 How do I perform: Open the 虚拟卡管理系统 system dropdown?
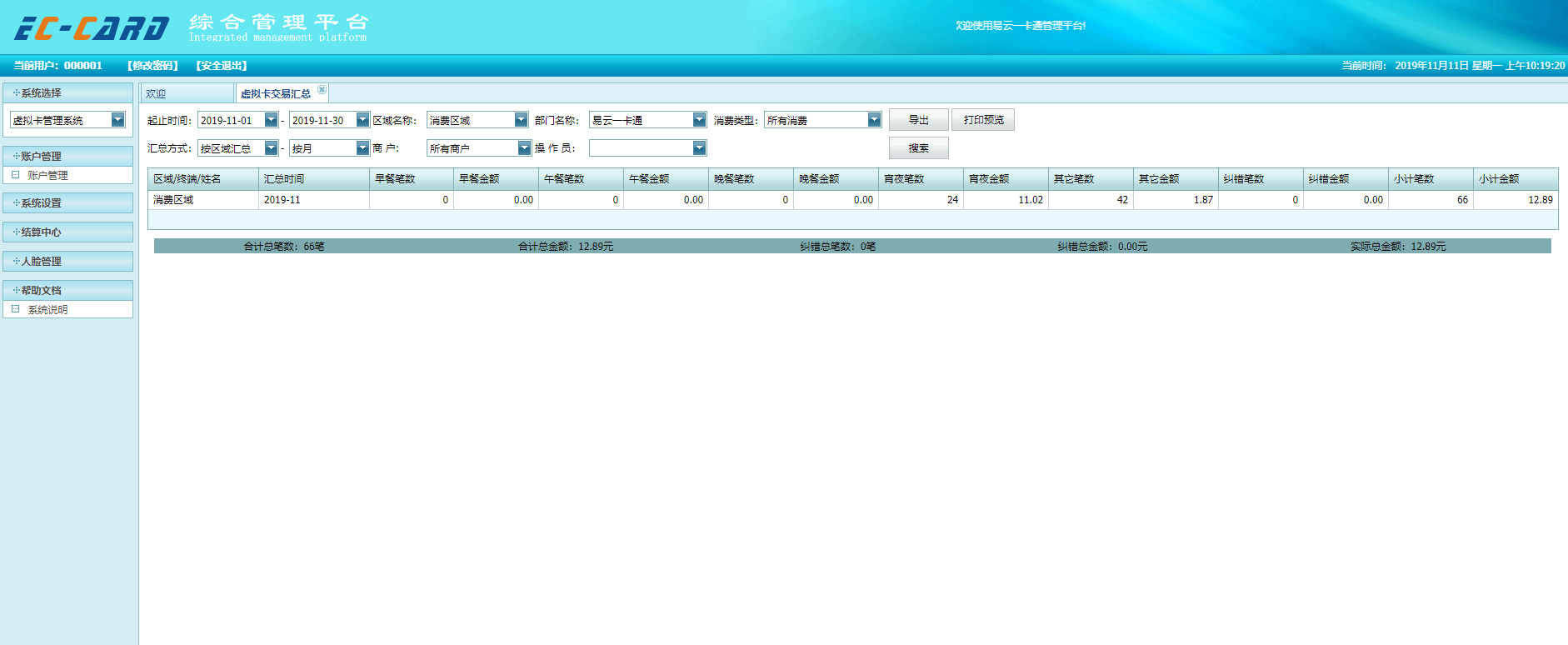[x=117, y=120]
